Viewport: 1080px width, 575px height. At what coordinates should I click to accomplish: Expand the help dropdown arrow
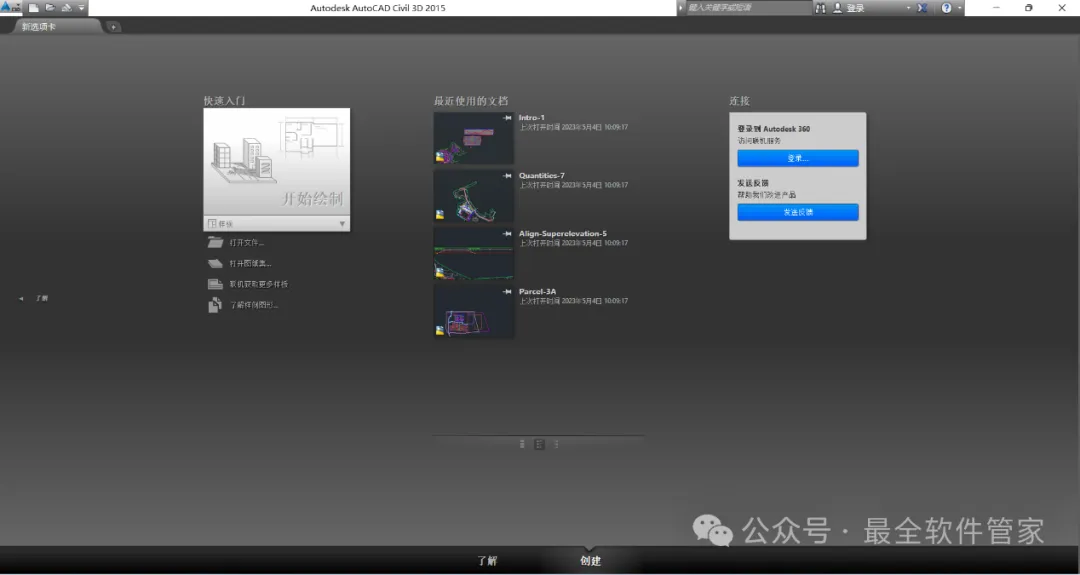click(959, 8)
